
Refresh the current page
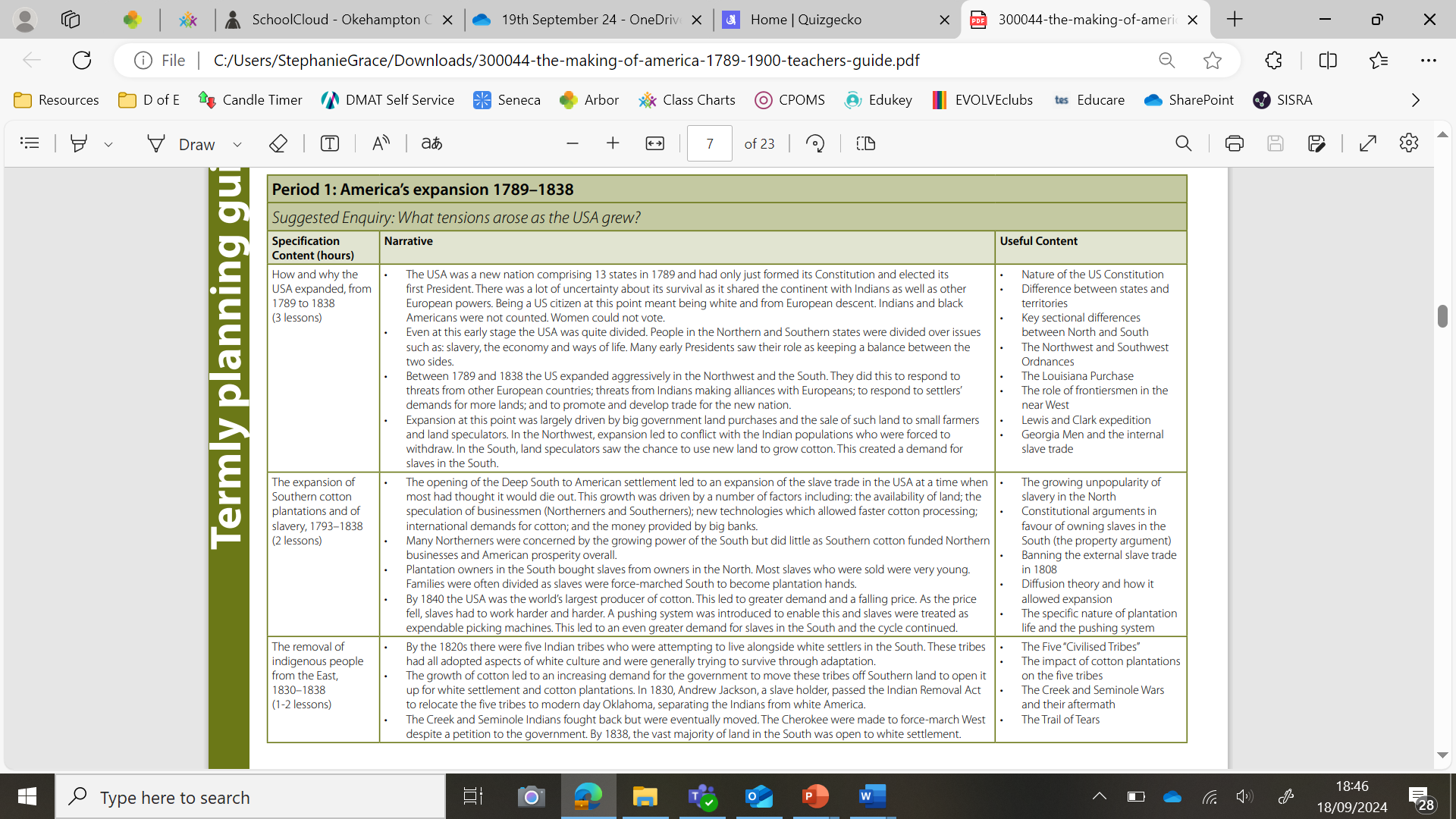82,60
